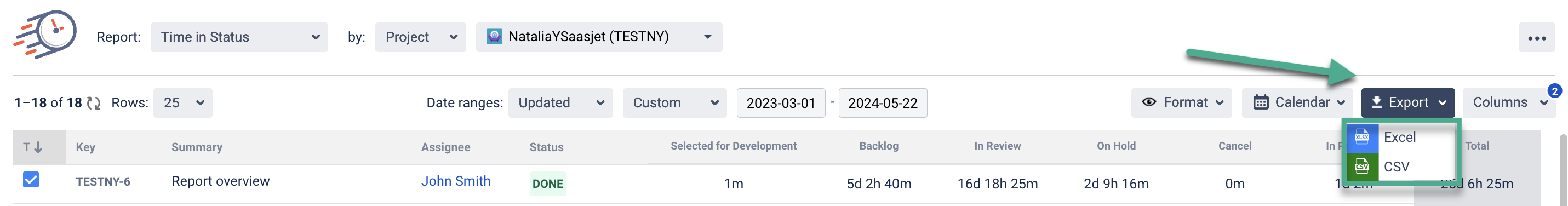Click the start date field 2023-03-01
The image size is (1568, 206).
[780, 103]
